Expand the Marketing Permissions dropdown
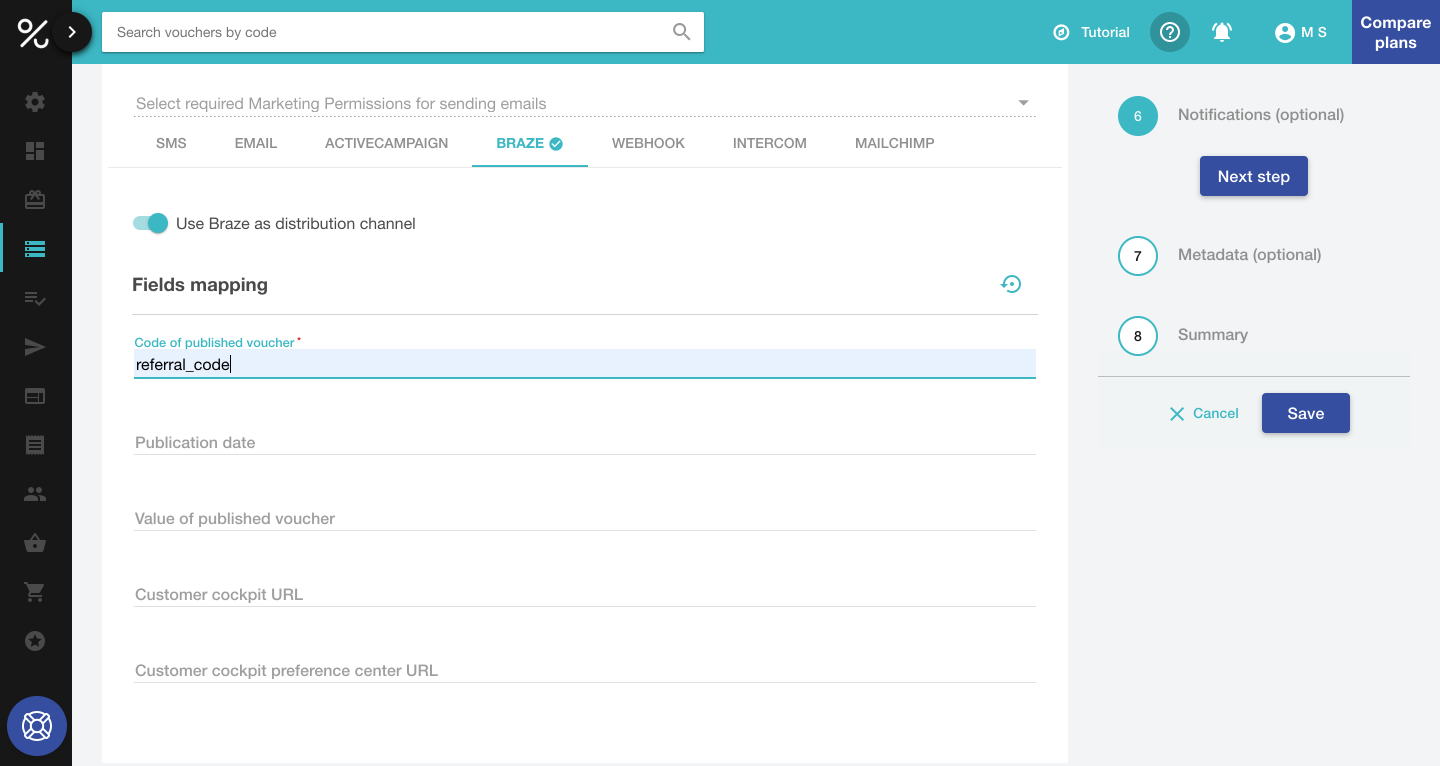 [x=1022, y=103]
